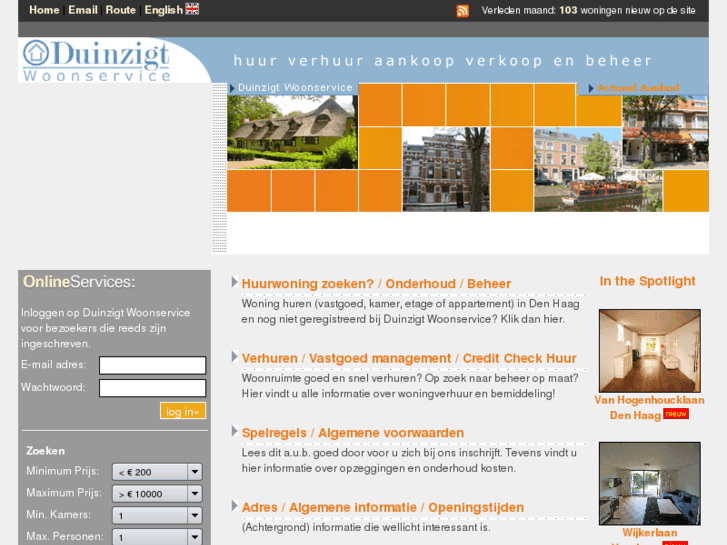Screen dimensions: 727x545
Task: Click the triangle before Actueel Aanbod
Action: tap(591, 88)
